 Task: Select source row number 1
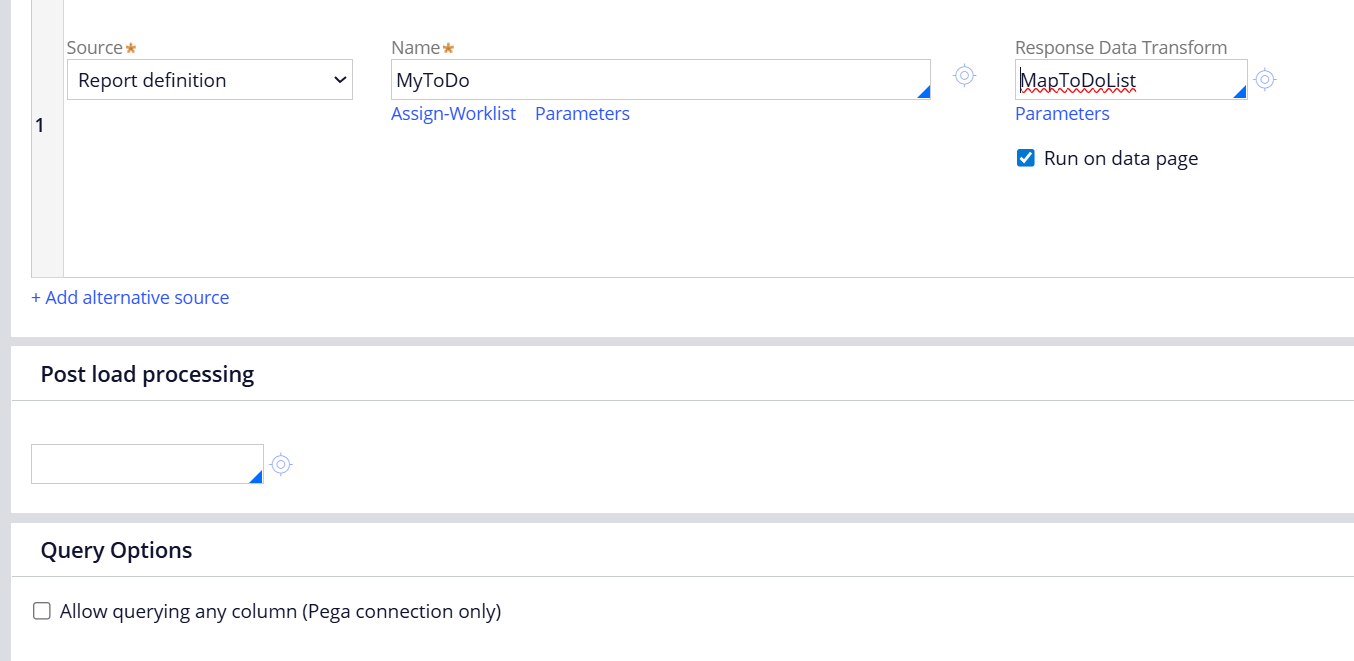click(40, 125)
